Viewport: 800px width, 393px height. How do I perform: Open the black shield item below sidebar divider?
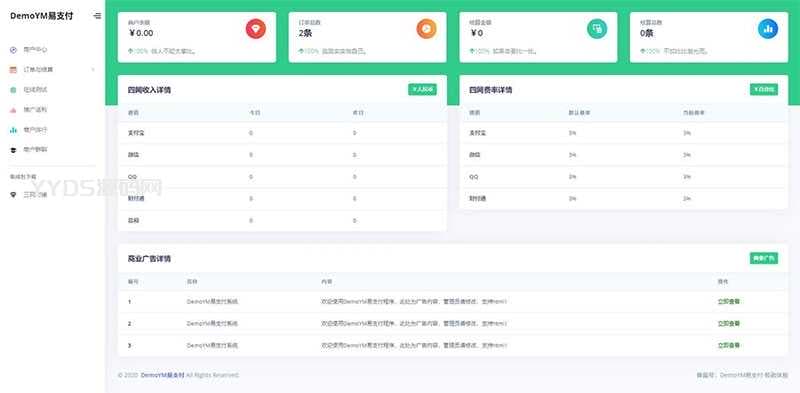coord(29,194)
